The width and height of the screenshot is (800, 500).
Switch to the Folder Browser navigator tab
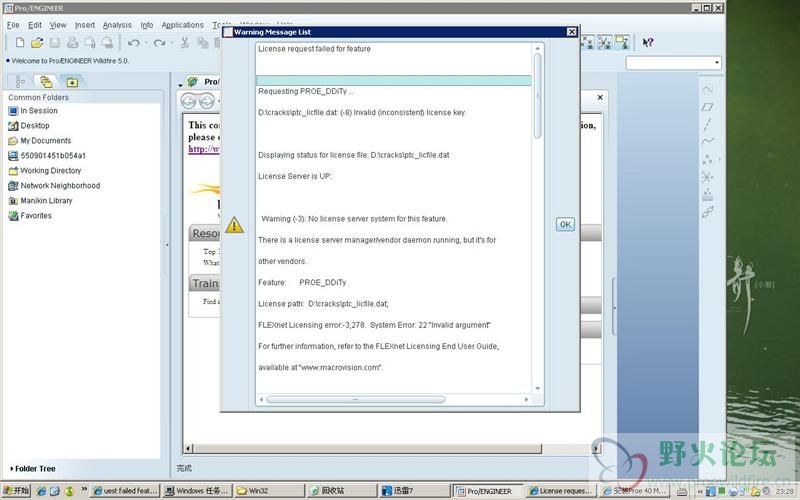click(46, 82)
